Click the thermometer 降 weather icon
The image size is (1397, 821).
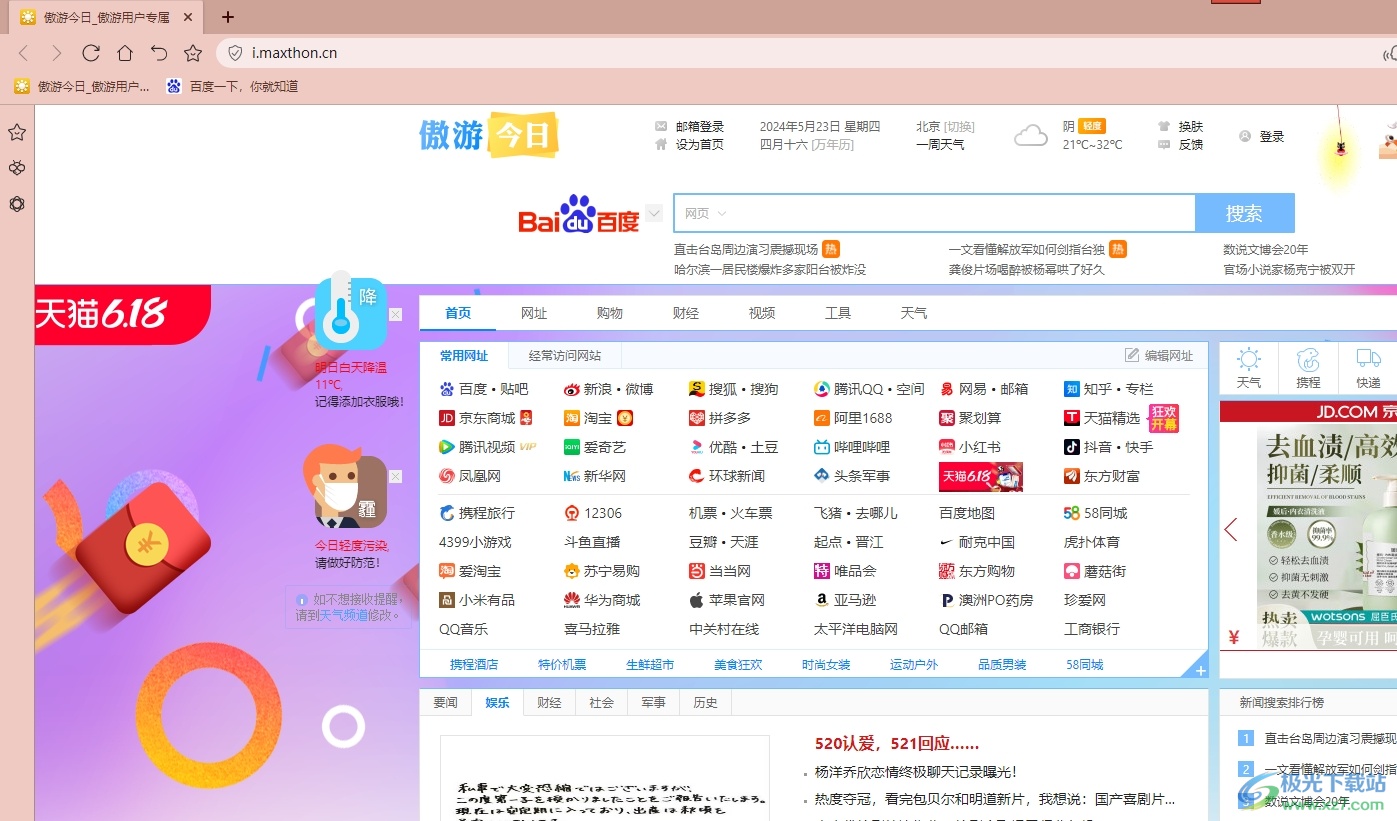coord(350,310)
